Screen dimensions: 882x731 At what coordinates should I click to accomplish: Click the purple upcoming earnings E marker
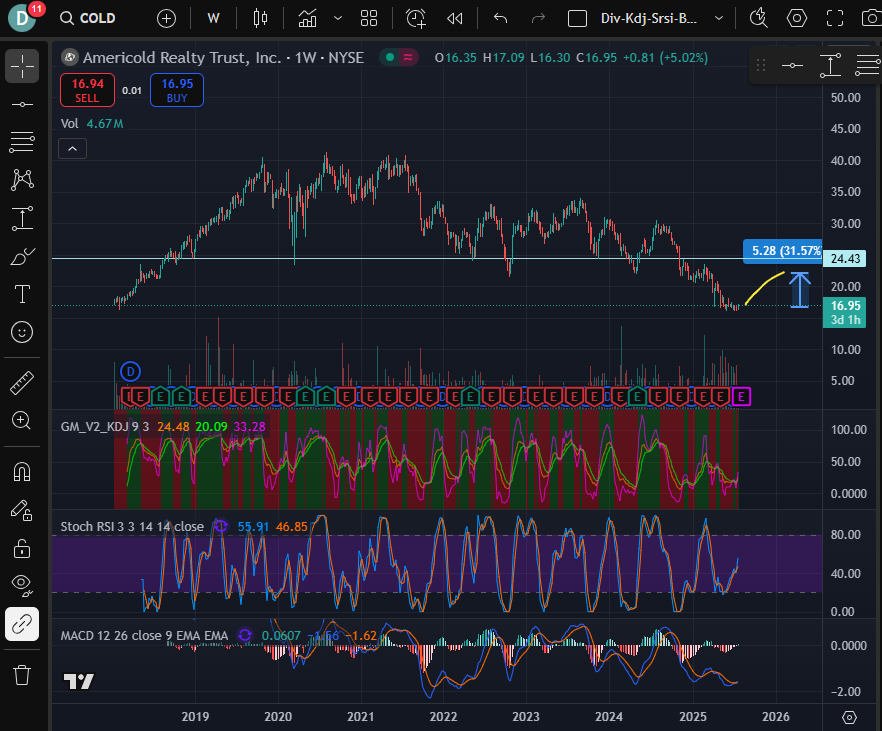point(741,396)
